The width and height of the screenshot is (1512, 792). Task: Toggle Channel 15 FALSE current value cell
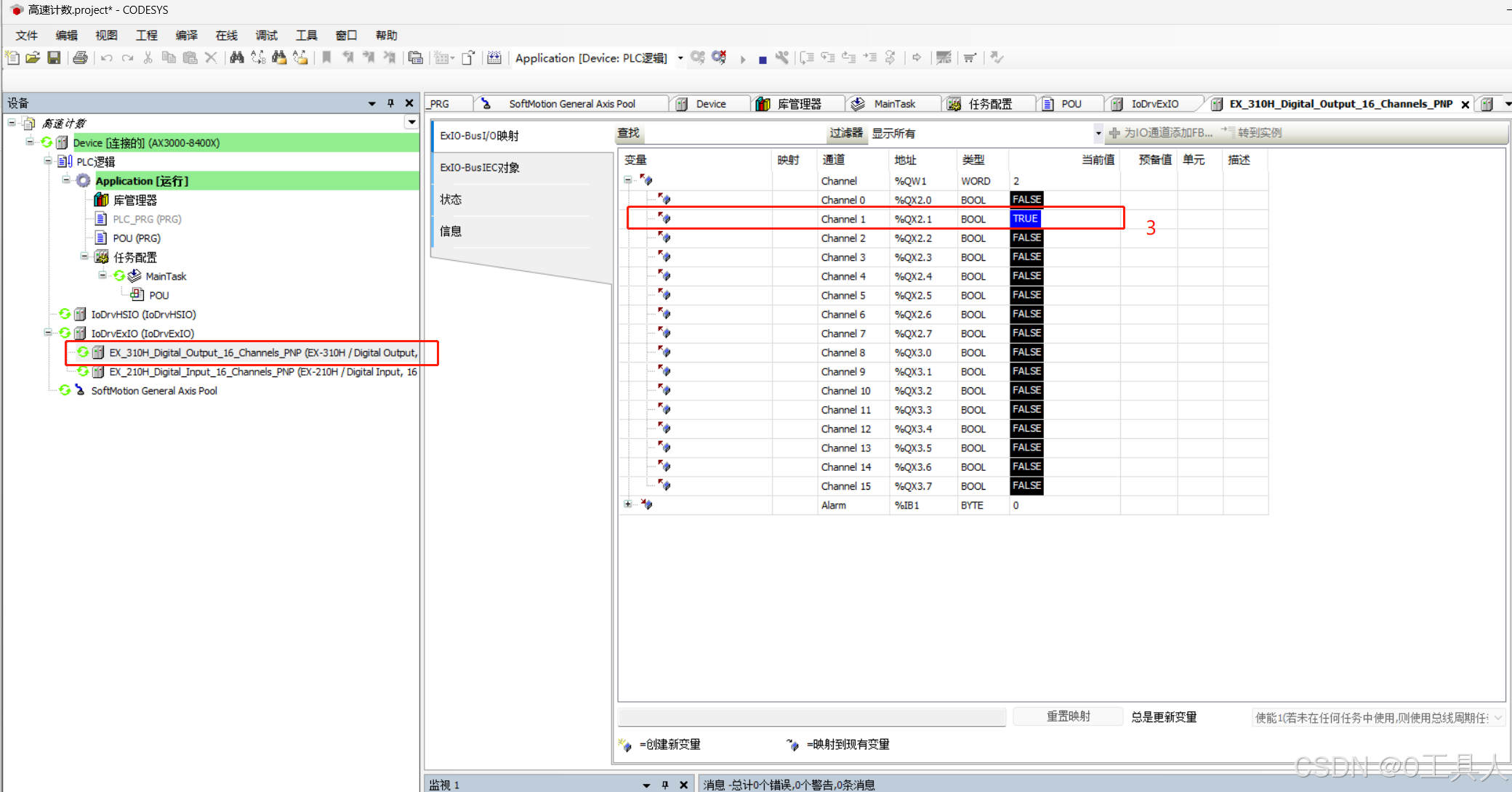(x=1026, y=486)
